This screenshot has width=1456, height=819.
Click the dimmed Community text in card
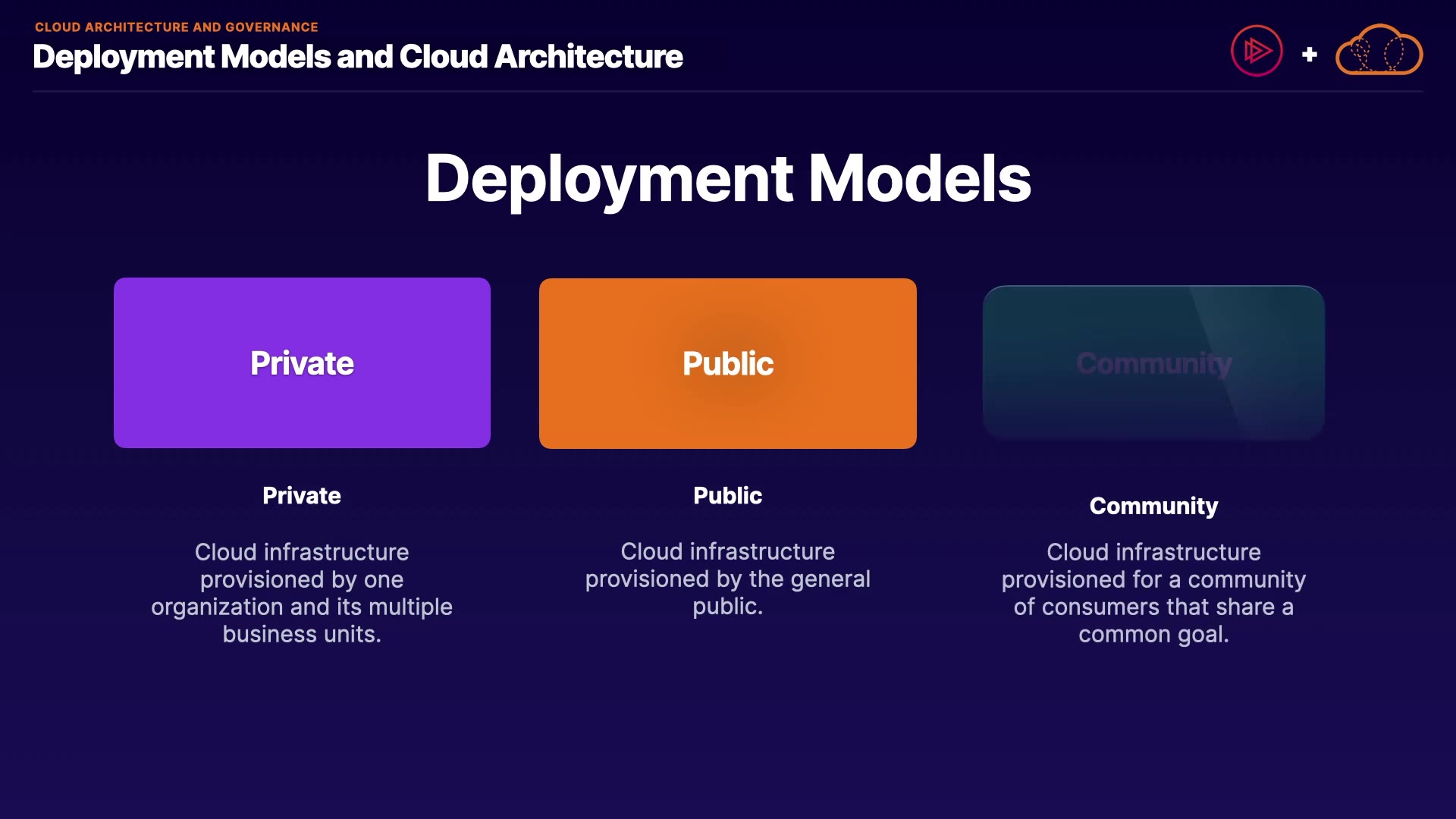click(x=1153, y=364)
